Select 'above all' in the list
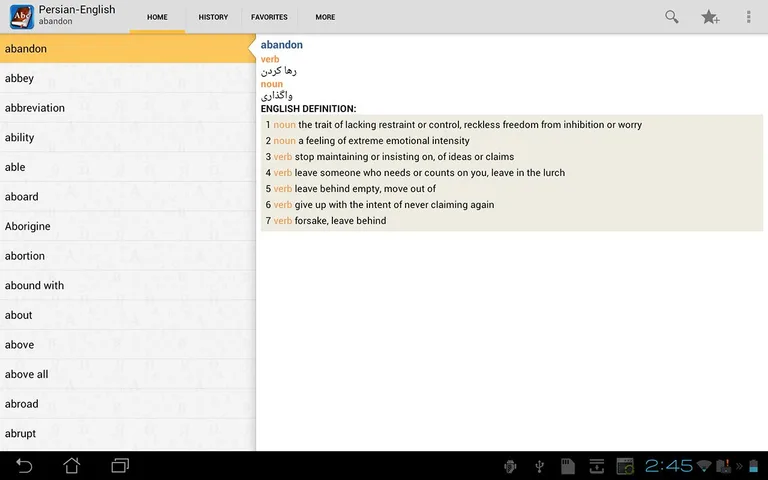Screen dimensions: 768x480 (x=128, y=374)
